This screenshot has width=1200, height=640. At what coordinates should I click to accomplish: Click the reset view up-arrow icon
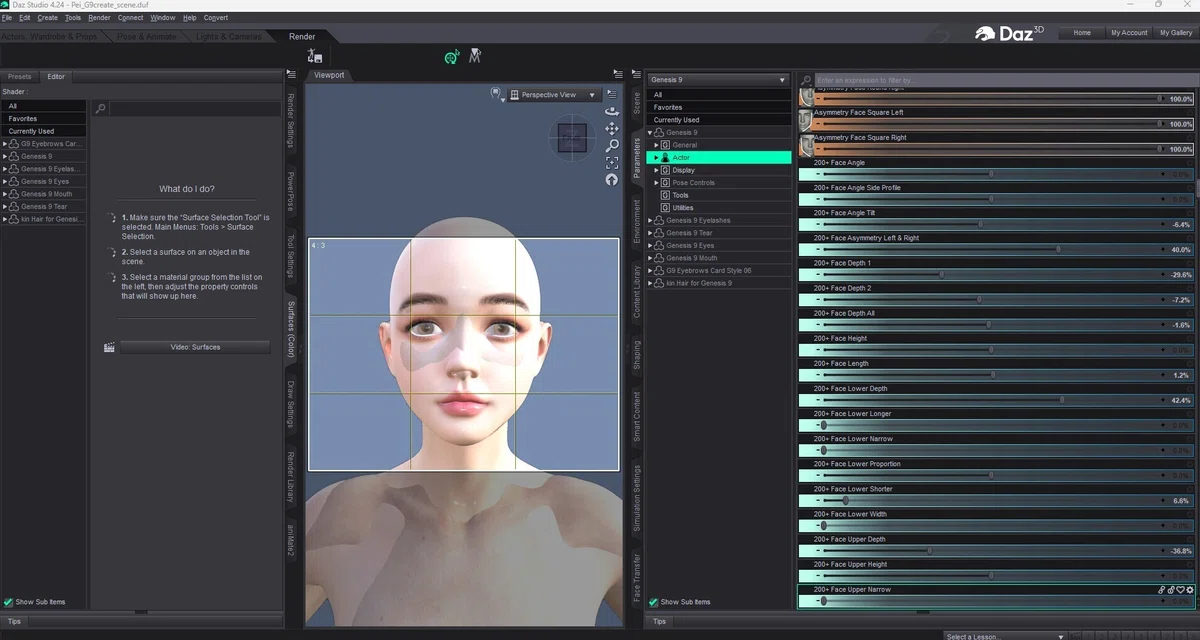pos(611,180)
